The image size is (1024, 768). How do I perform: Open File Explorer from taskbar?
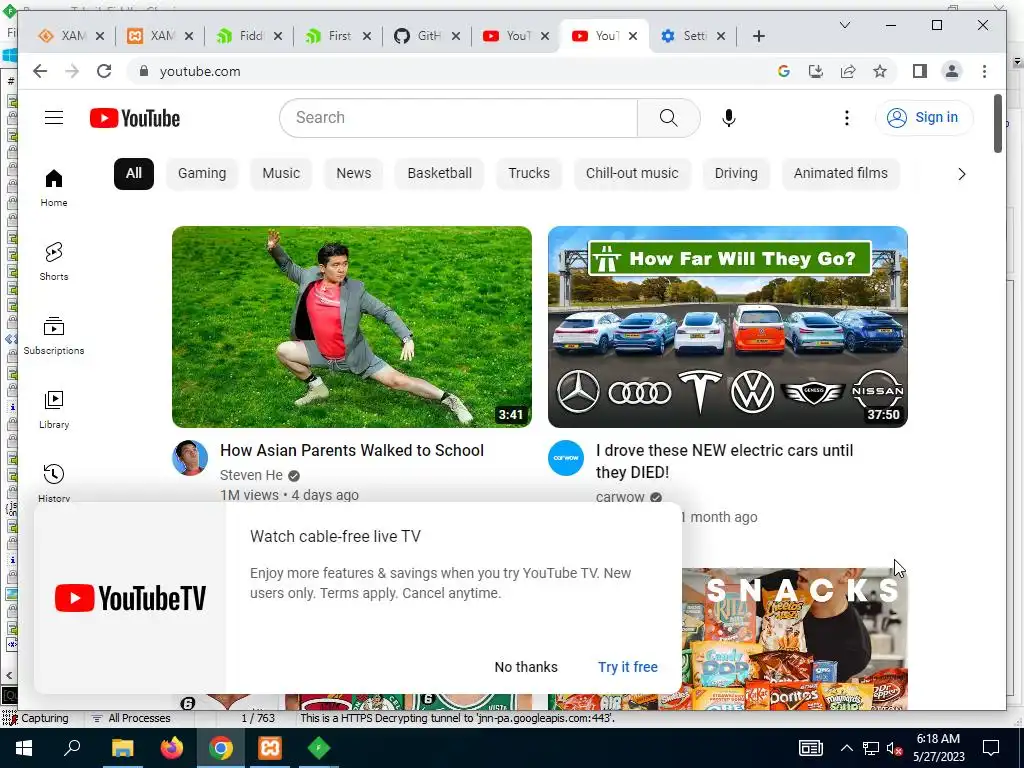pos(122,748)
